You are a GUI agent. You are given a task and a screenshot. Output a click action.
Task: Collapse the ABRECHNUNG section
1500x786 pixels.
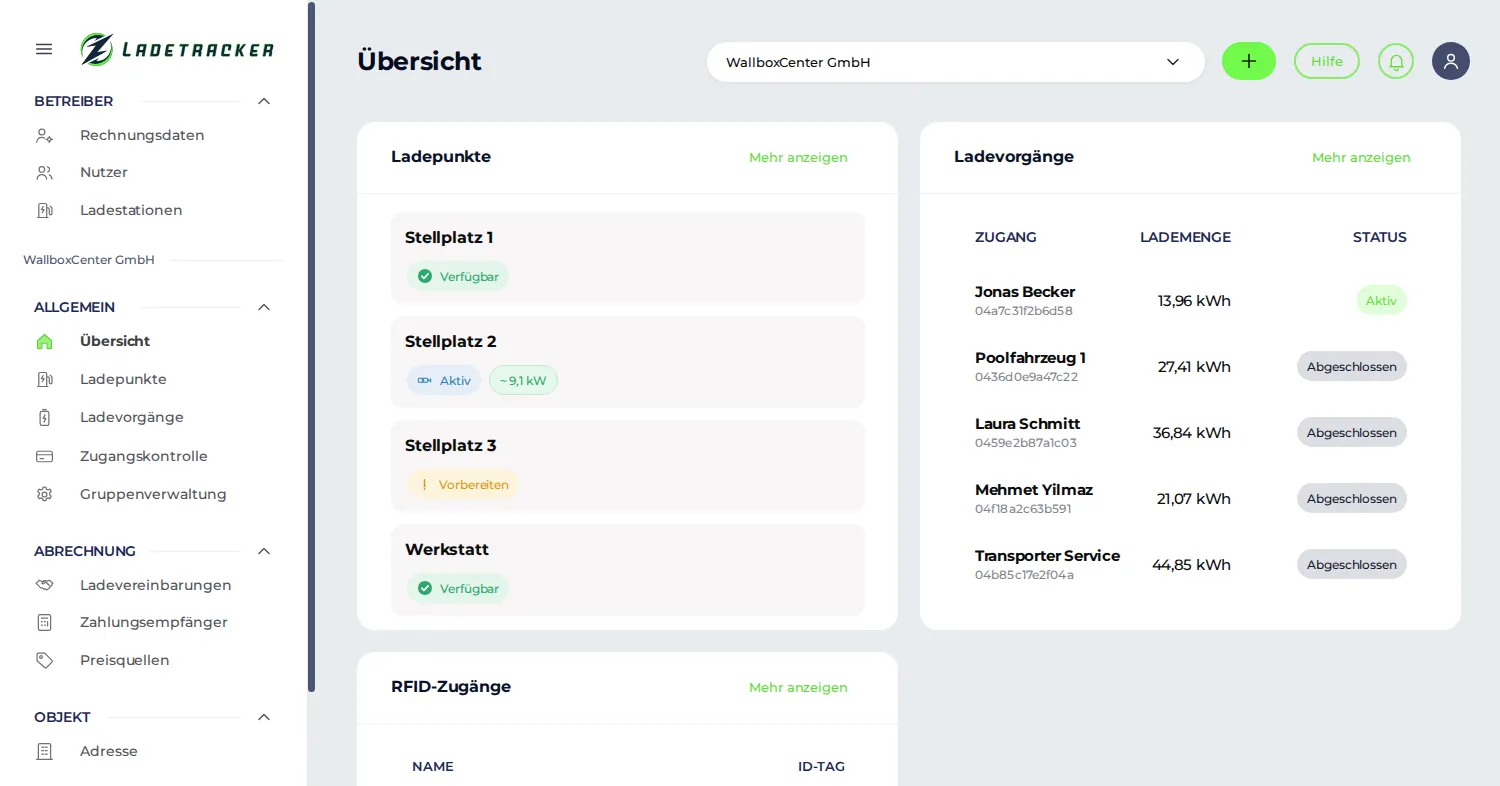[264, 551]
